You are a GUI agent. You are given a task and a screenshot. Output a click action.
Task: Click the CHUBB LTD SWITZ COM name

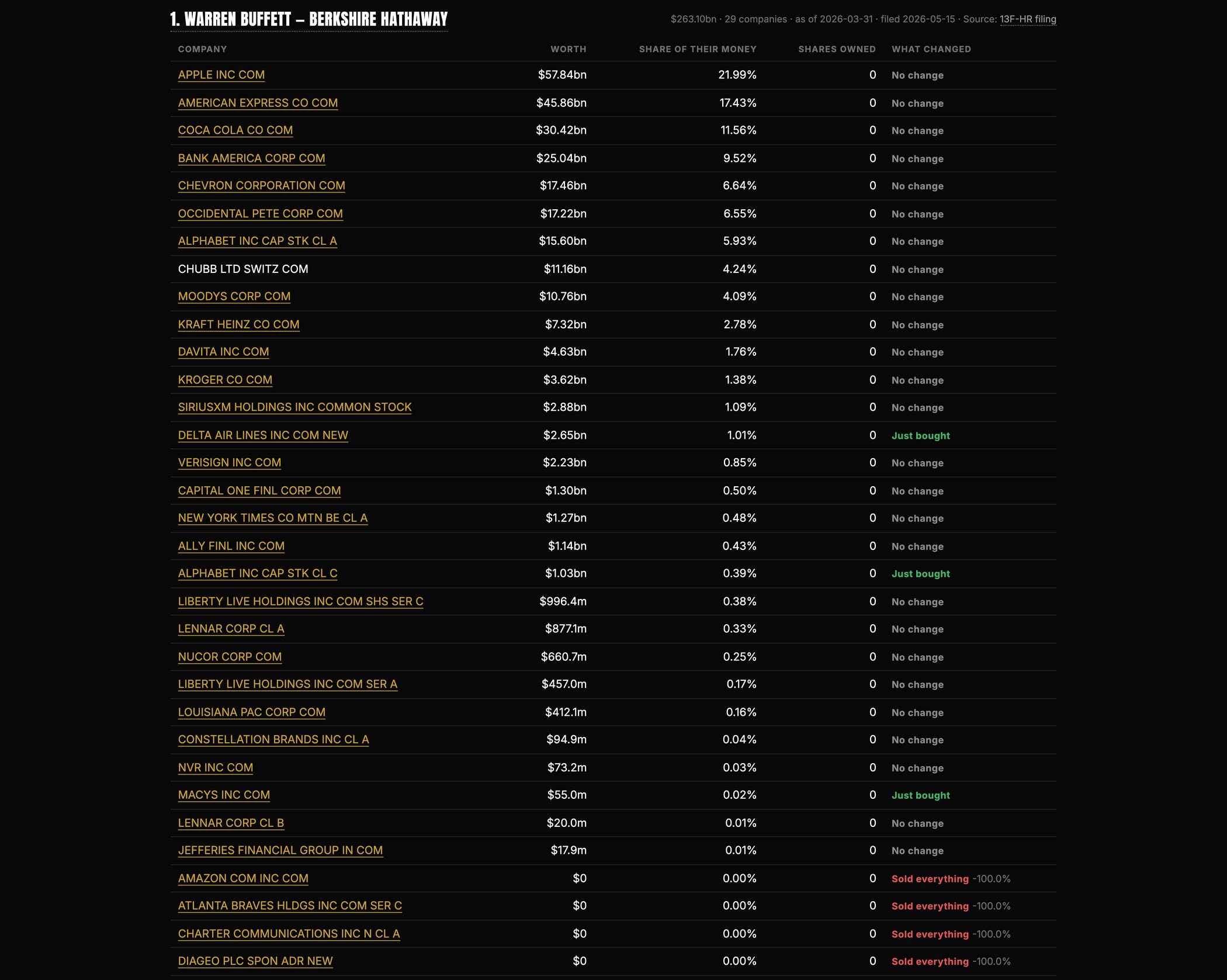click(243, 269)
